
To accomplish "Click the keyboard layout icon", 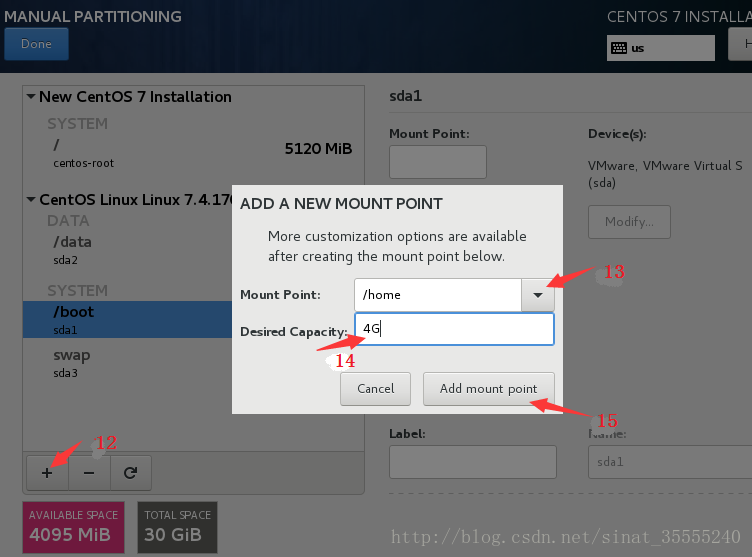I will click(x=619, y=48).
